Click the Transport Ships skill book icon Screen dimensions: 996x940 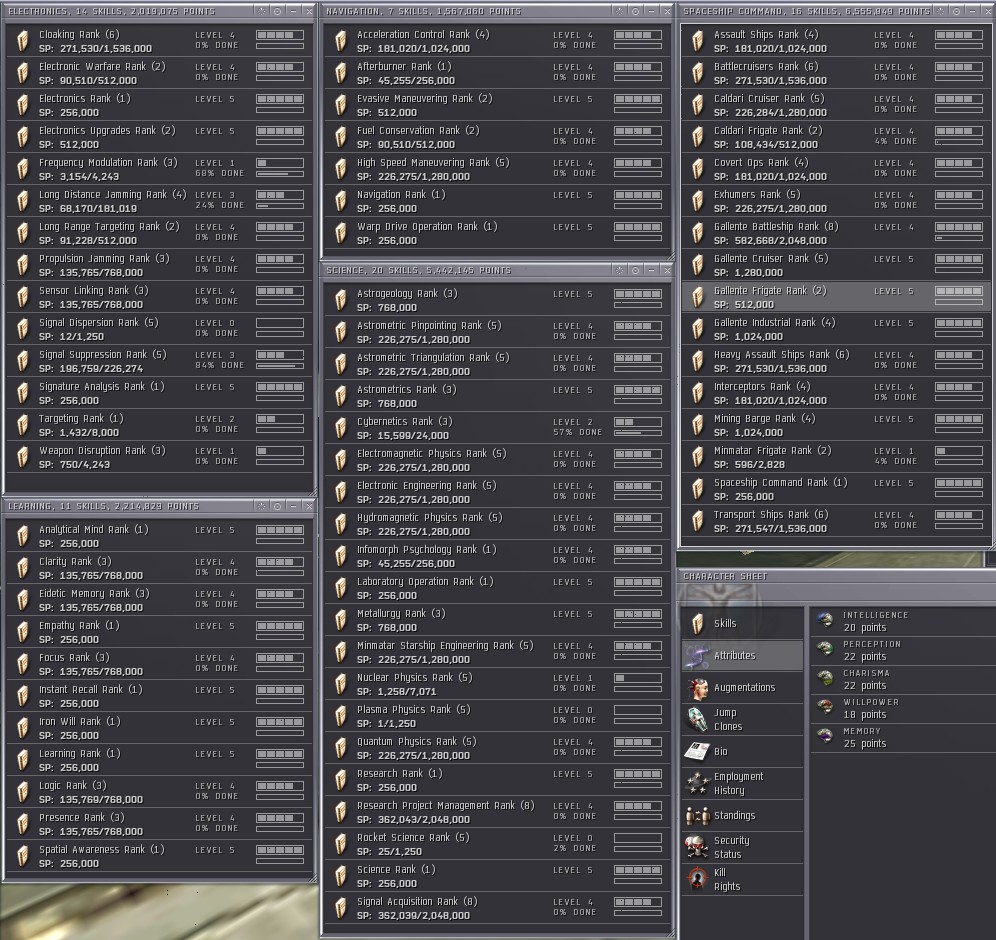698,521
